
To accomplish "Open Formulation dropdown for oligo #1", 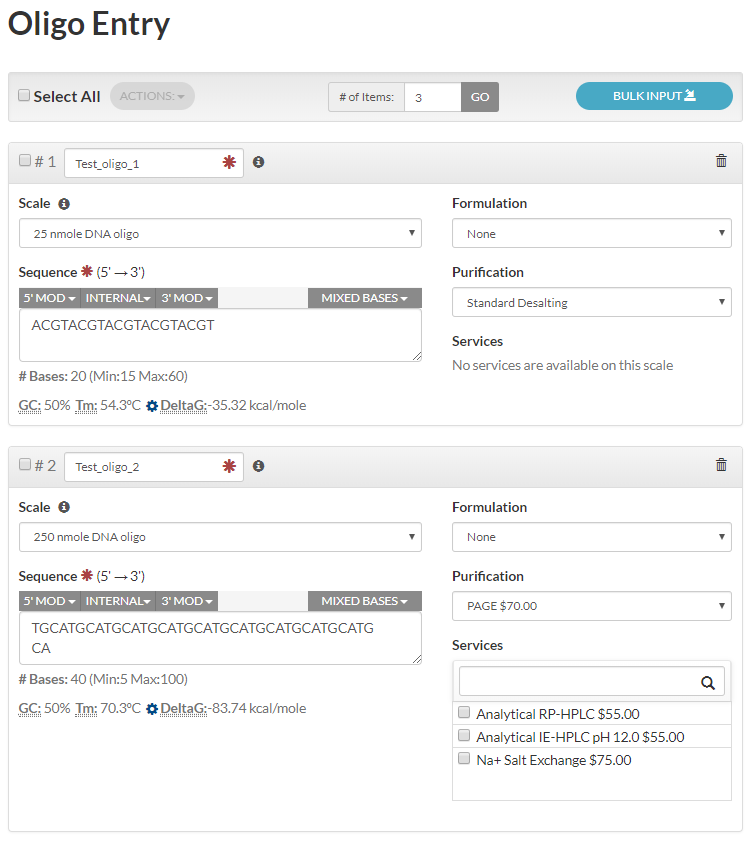I will [592, 233].
